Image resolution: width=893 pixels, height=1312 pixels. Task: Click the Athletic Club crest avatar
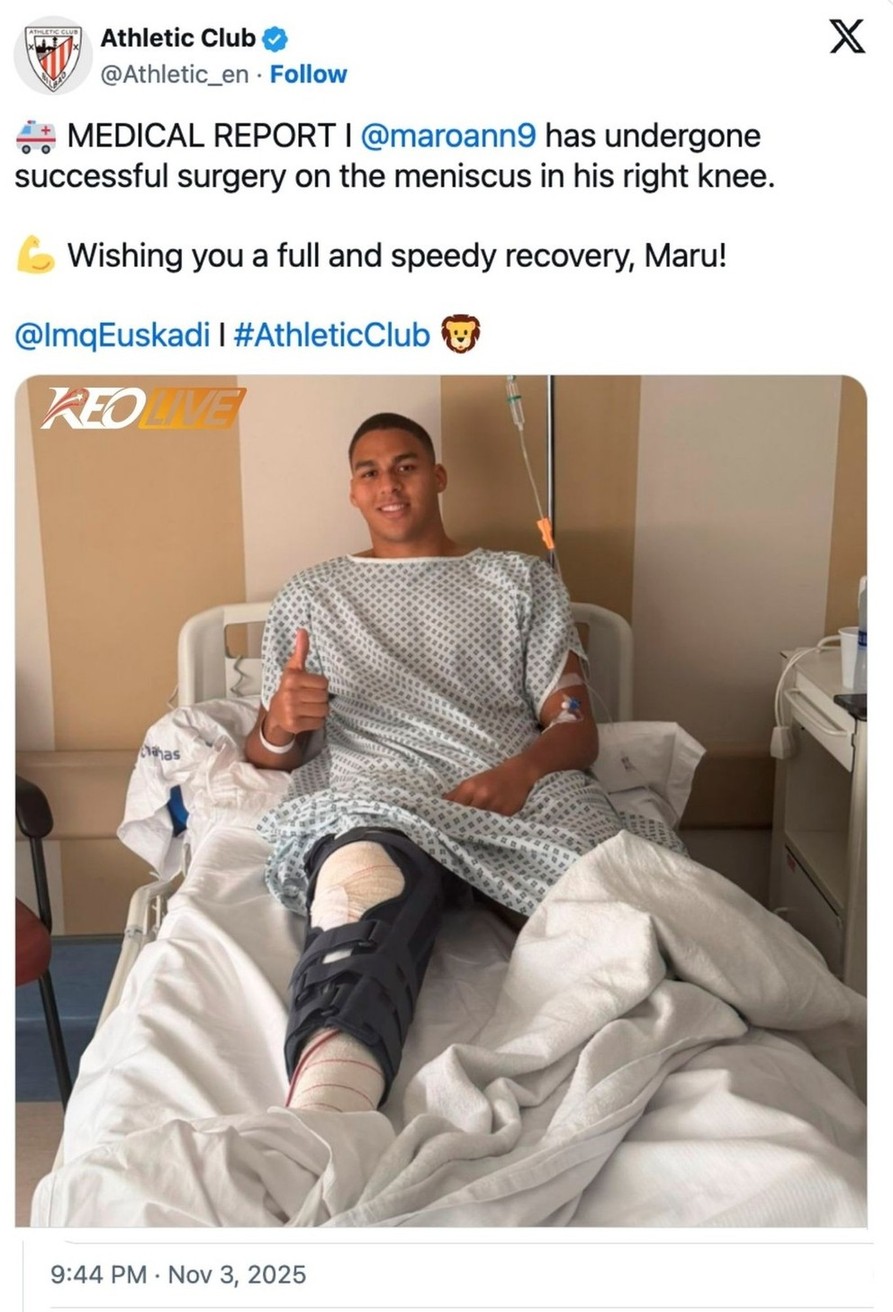[x=52, y=56]
